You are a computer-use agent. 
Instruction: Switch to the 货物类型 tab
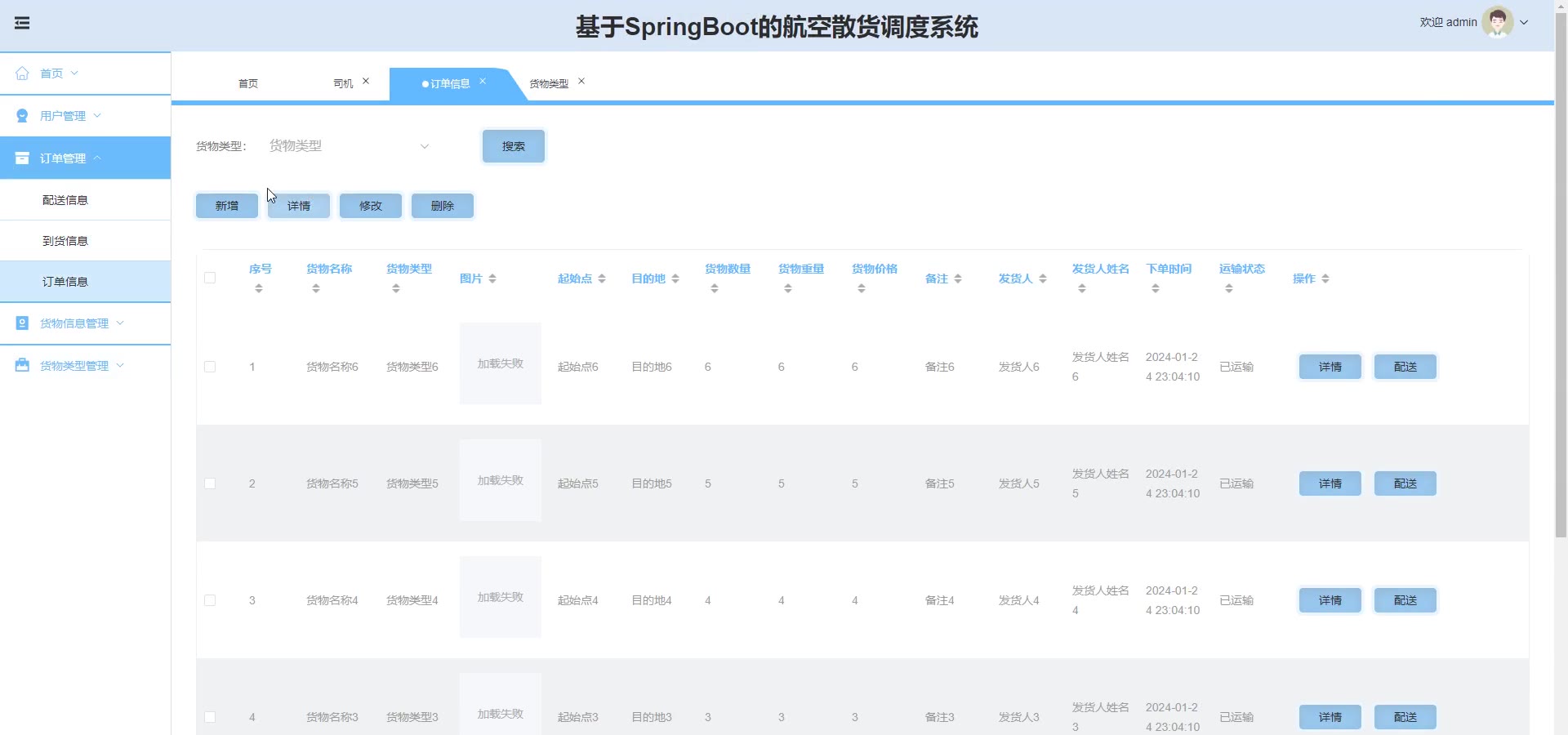549,84
